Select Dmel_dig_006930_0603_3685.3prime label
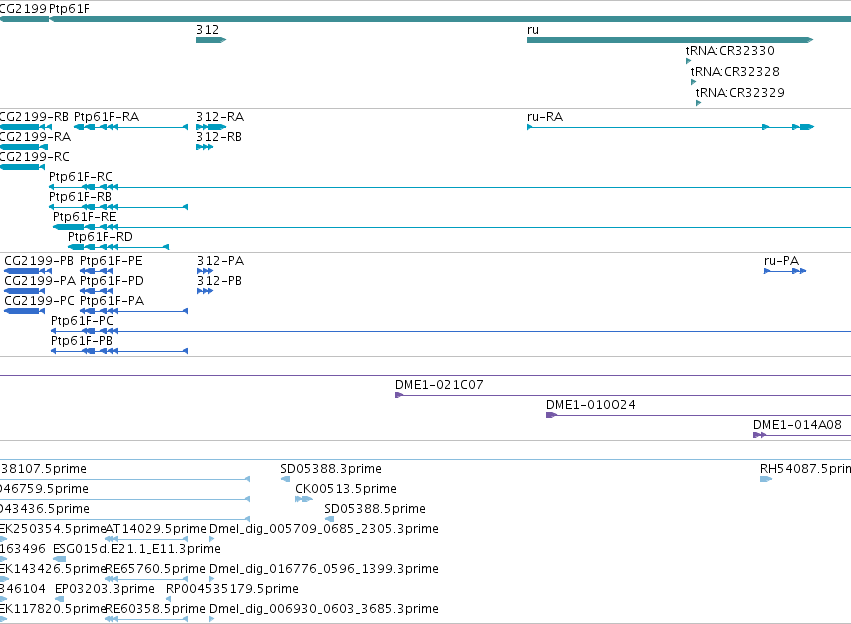The width and height of the screenshot is (851, 624). tap(324, 609)
